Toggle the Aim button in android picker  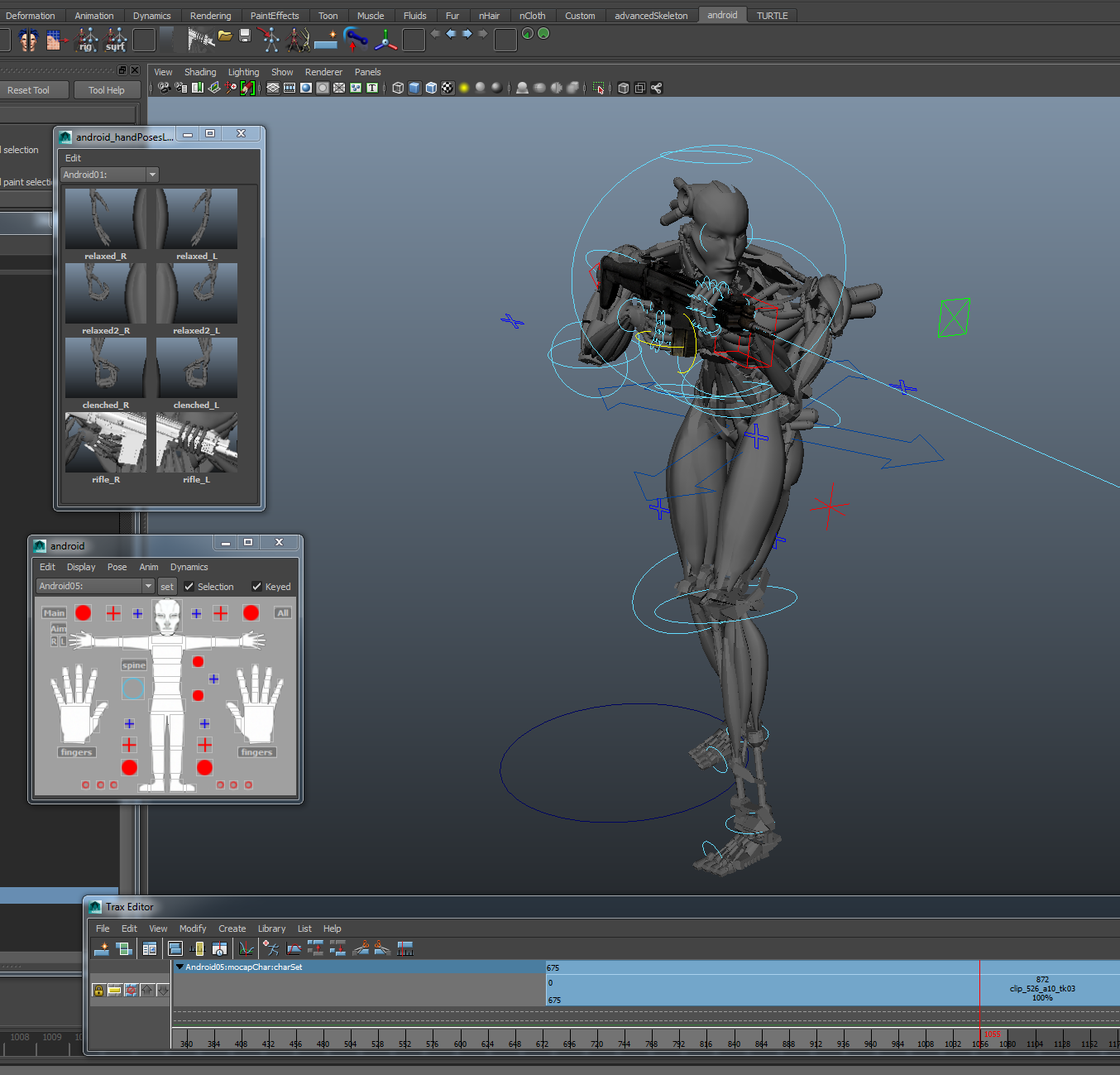coord(59,629)
